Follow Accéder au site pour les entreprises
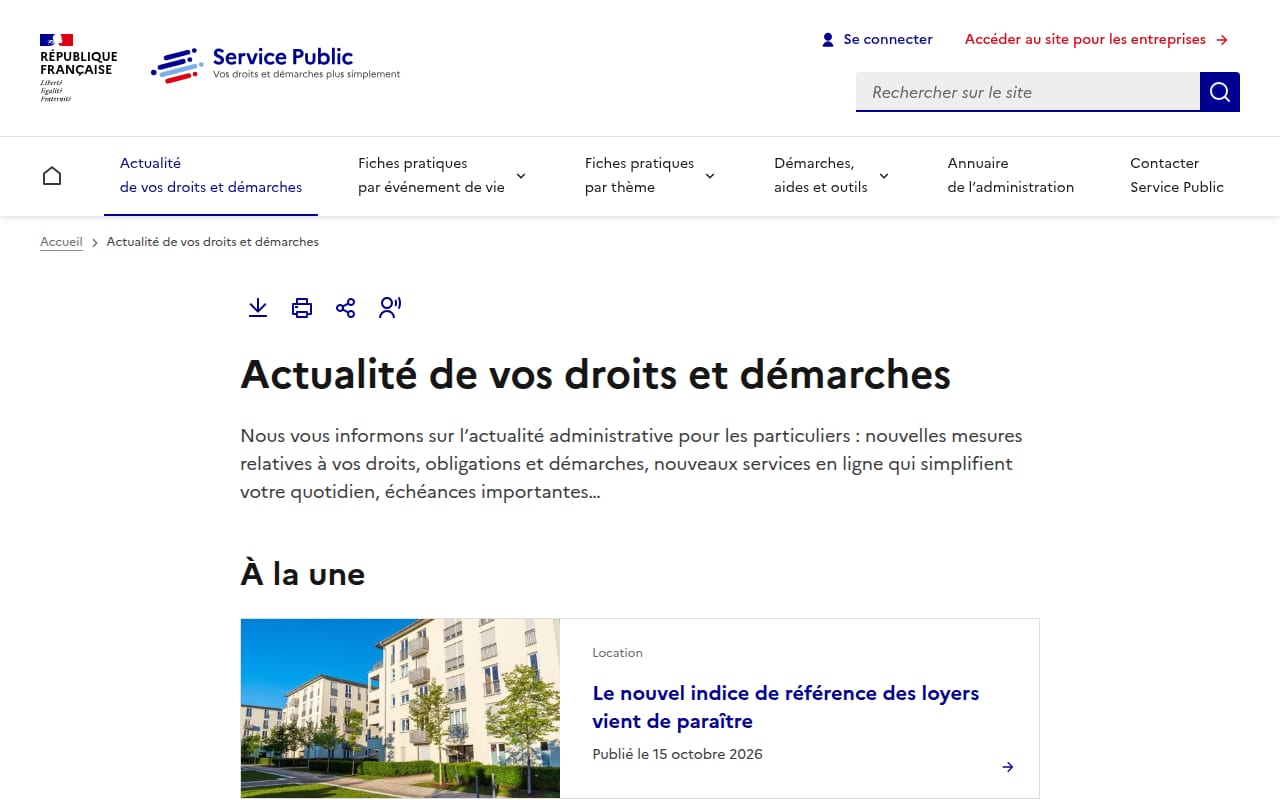Image resolution: width=1280 pixels, height=800 pixels. click(1096, 40)
